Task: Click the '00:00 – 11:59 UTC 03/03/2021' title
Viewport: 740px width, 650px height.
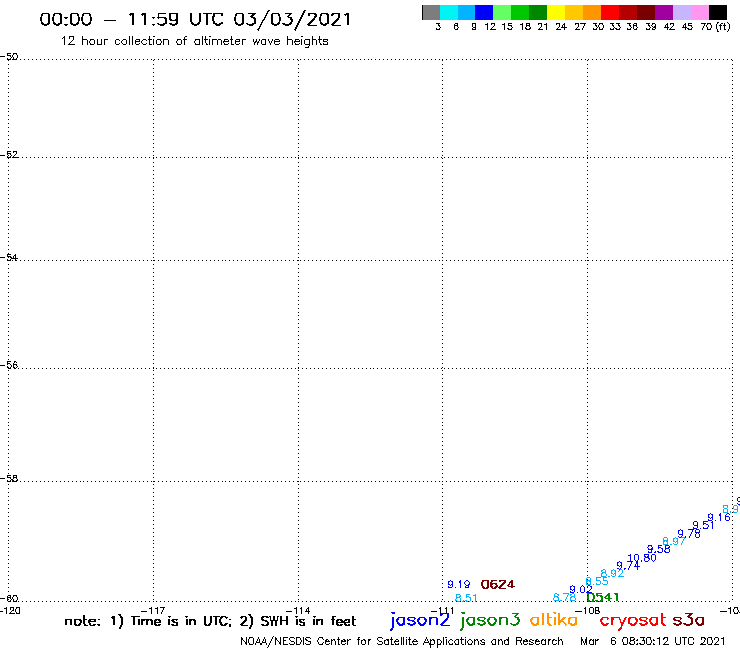Action: pos(195,20)
